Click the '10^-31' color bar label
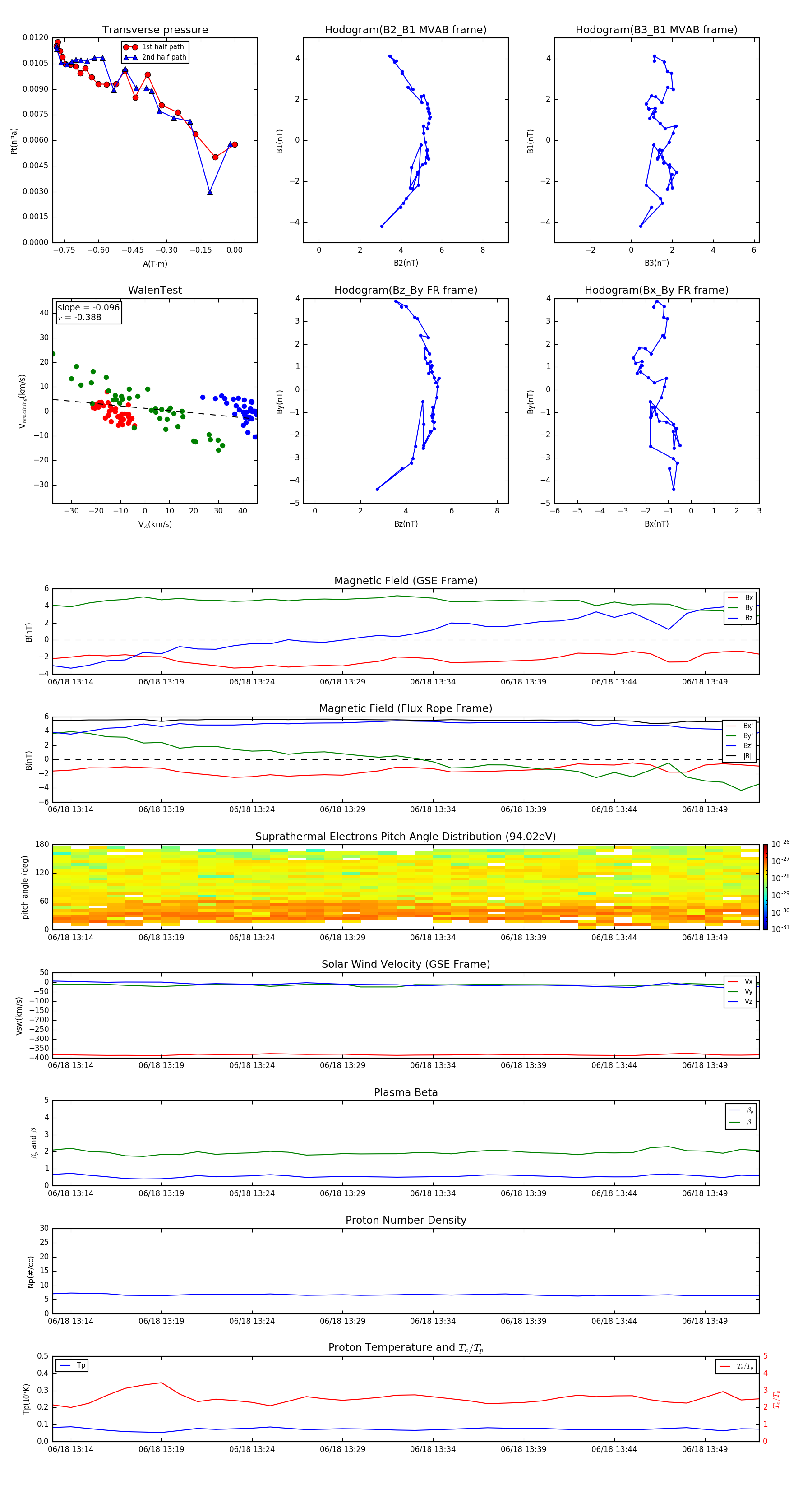 pos(780,929)
